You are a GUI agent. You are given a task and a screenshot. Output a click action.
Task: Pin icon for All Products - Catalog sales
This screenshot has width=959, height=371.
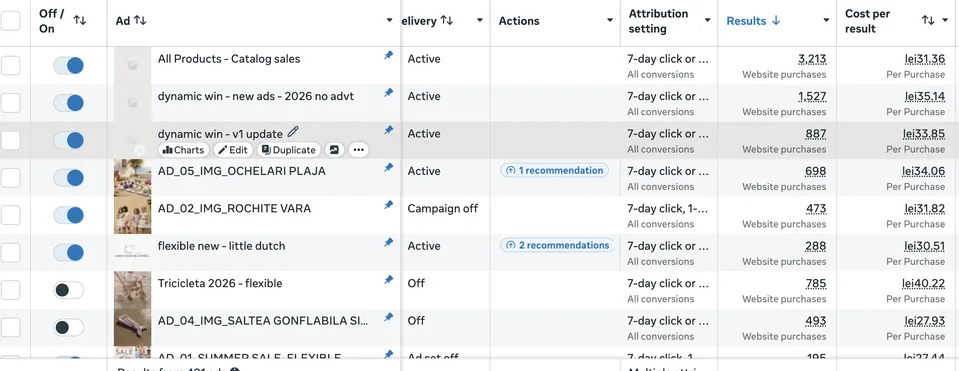[x=388, y=56]
